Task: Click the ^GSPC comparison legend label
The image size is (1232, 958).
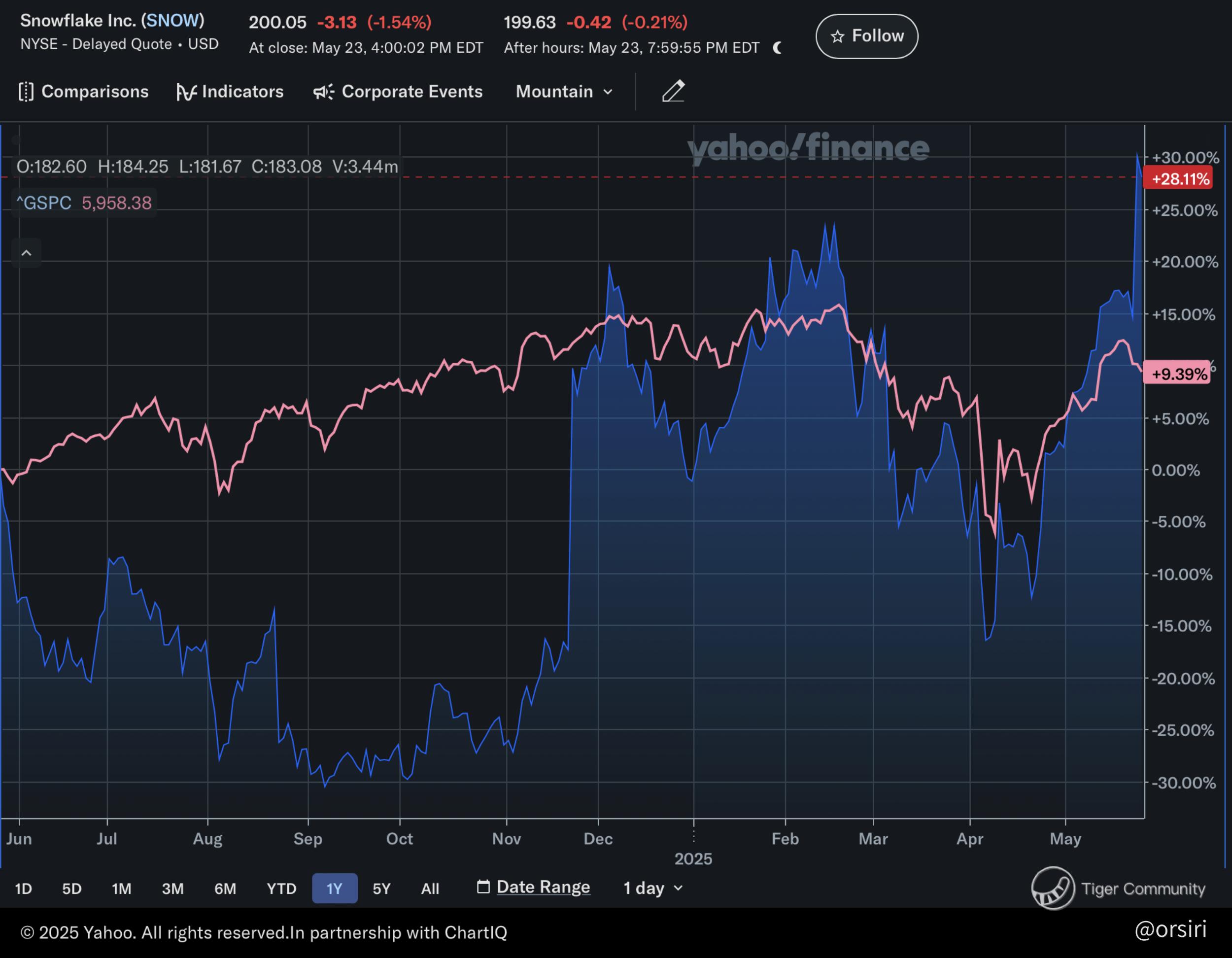Action: pyautogui.click(x=44, y=203)
